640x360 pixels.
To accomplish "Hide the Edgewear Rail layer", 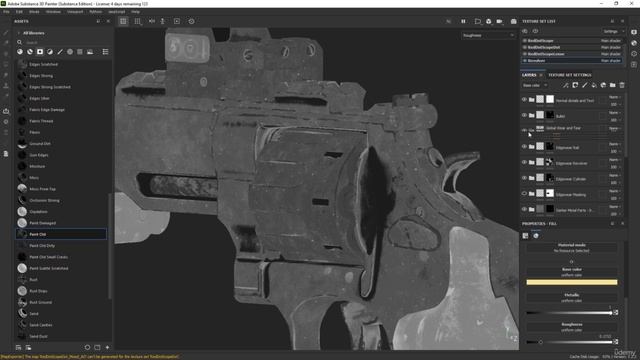I will pos(524,147).
